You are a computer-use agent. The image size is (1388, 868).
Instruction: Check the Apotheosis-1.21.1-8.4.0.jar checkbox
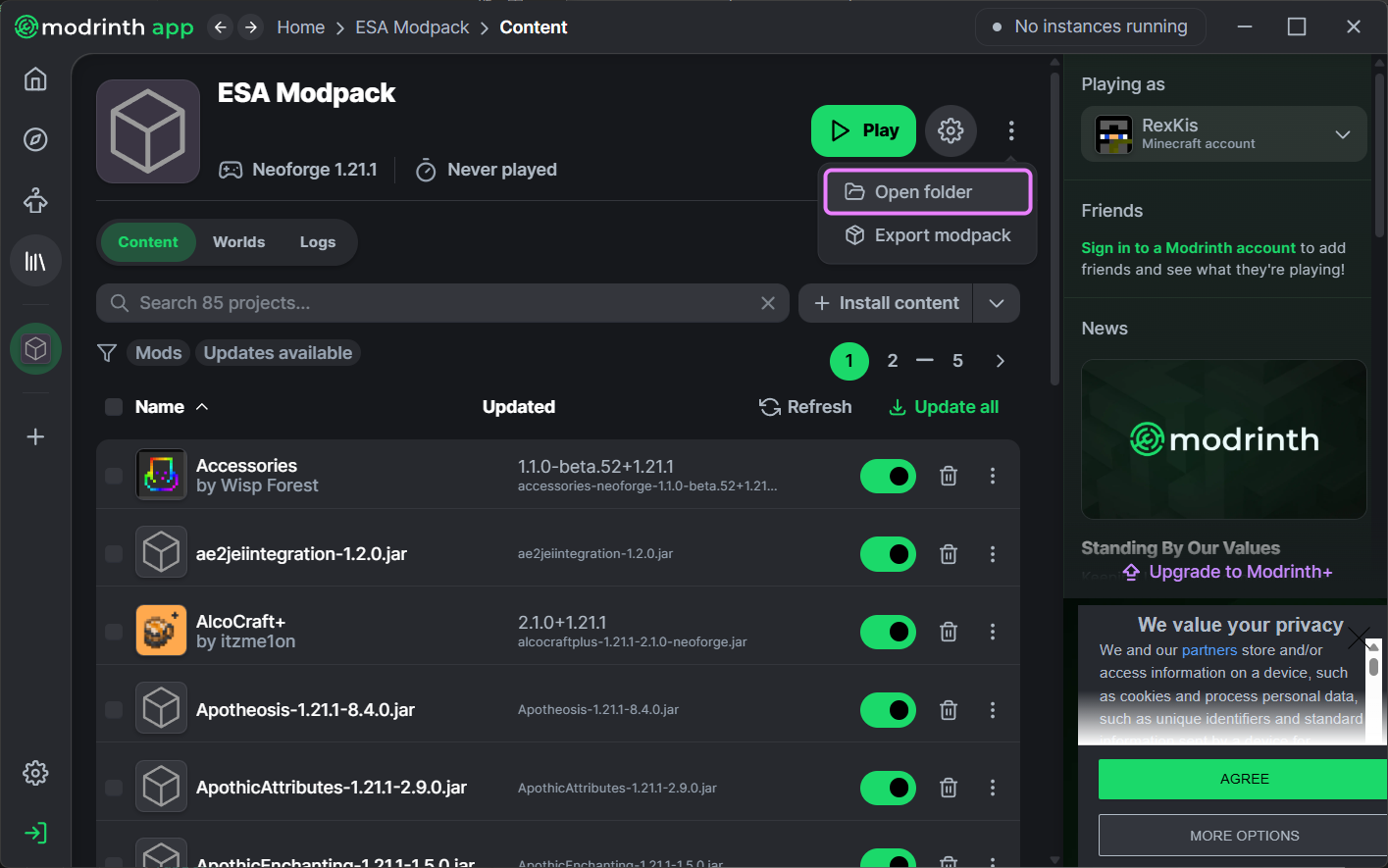click(114, 709)
